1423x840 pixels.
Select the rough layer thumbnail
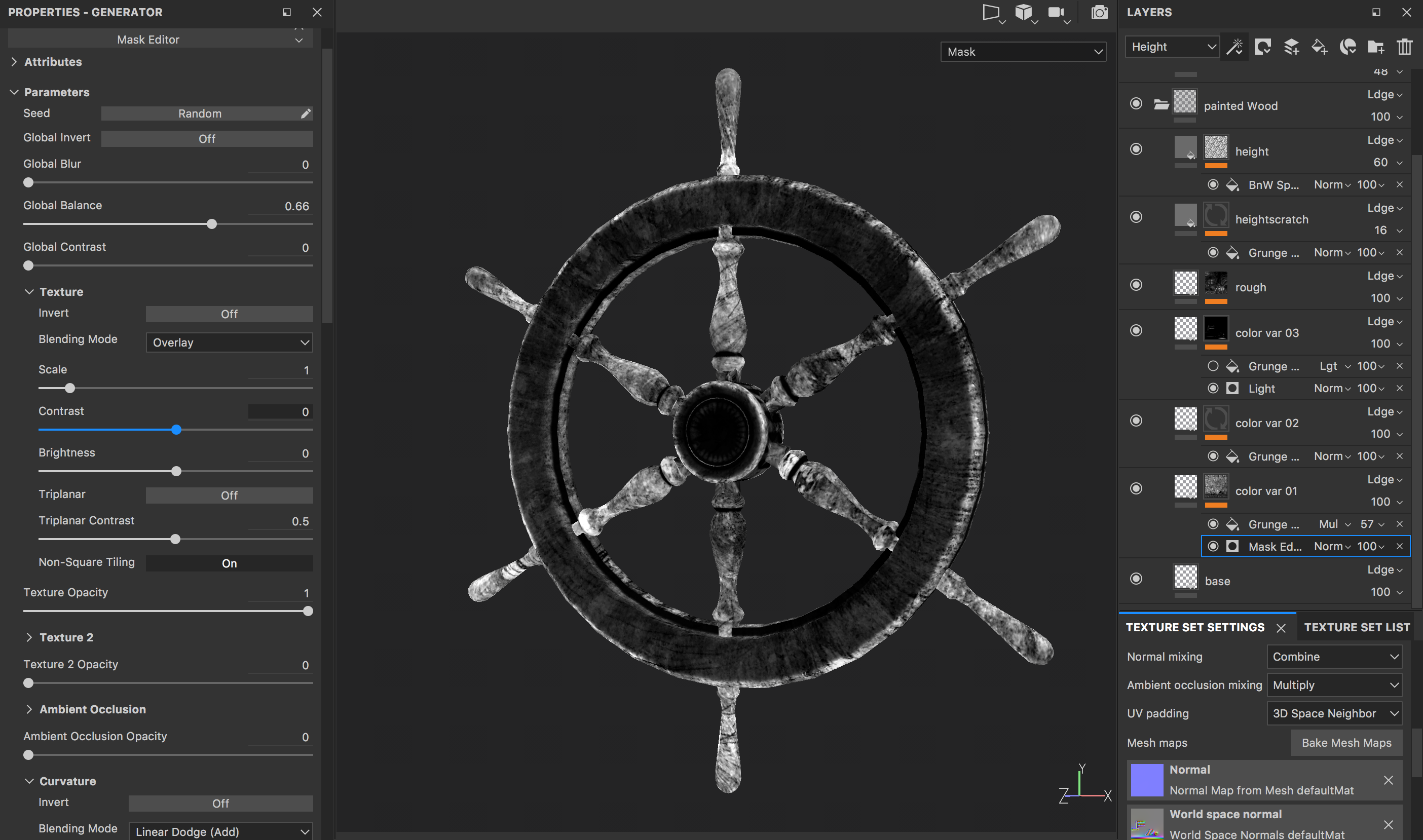coord(1185,286)
